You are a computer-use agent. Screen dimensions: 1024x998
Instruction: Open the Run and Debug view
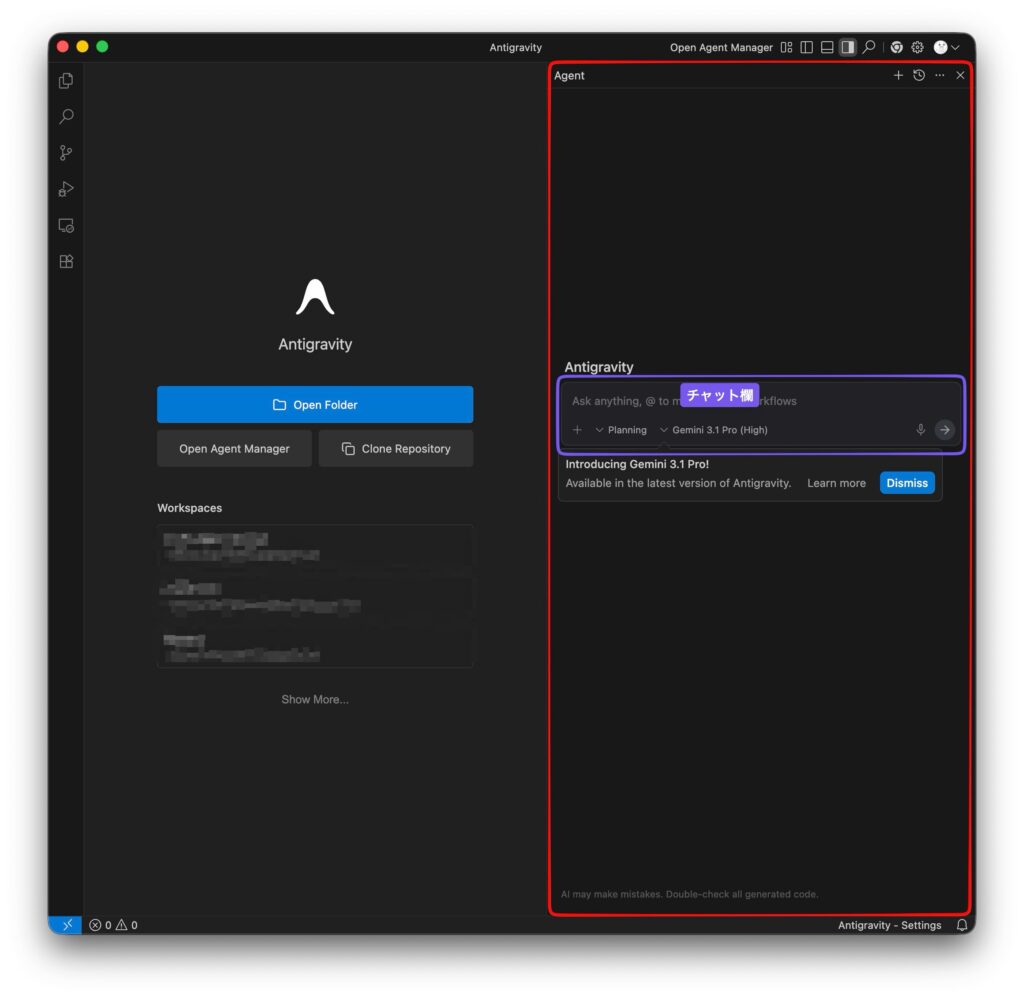[66, 189]
